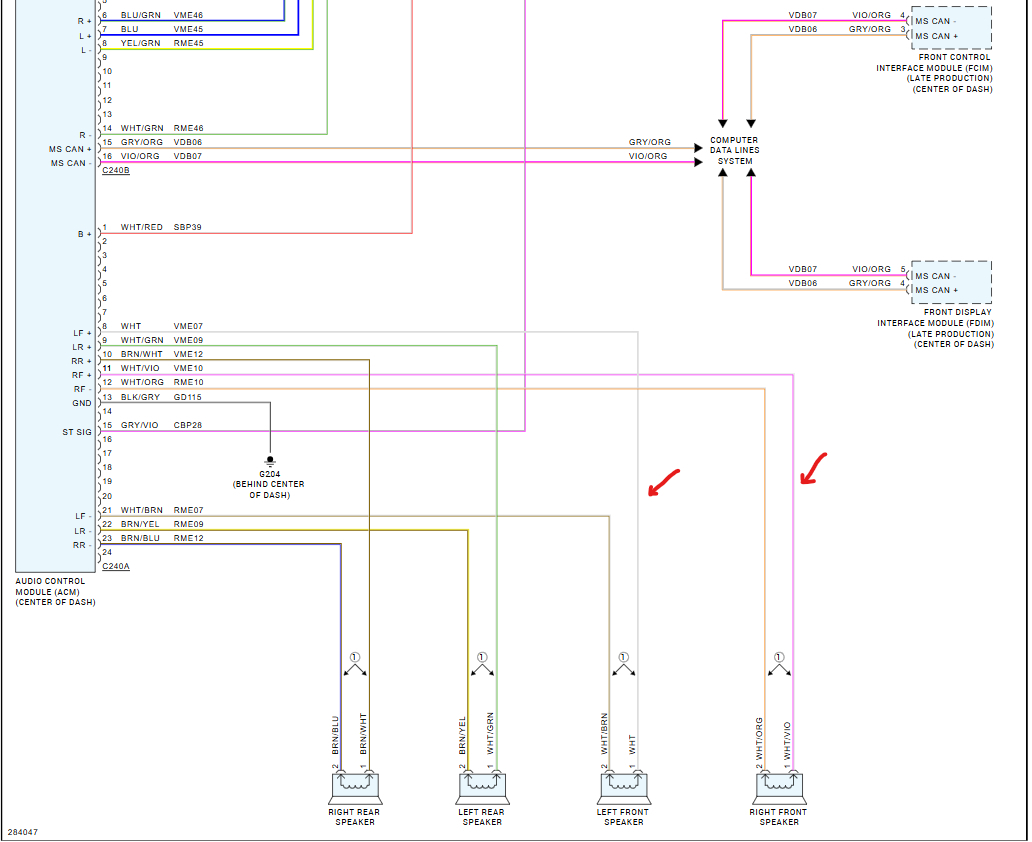Click the C240B connector label

pos(116,171)
